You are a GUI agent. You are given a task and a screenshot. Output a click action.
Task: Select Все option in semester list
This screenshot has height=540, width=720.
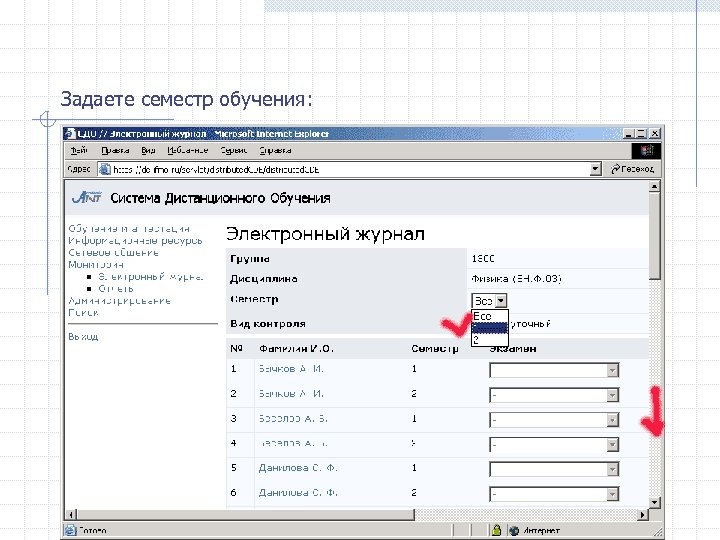click(x=490, y=316)
